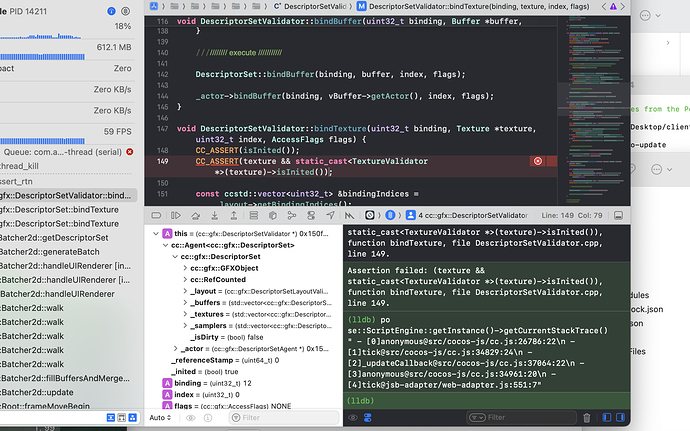Viewport: 690px width, 431px height.
Task: Click the blue process info icon
Action: tap(111, 11)
